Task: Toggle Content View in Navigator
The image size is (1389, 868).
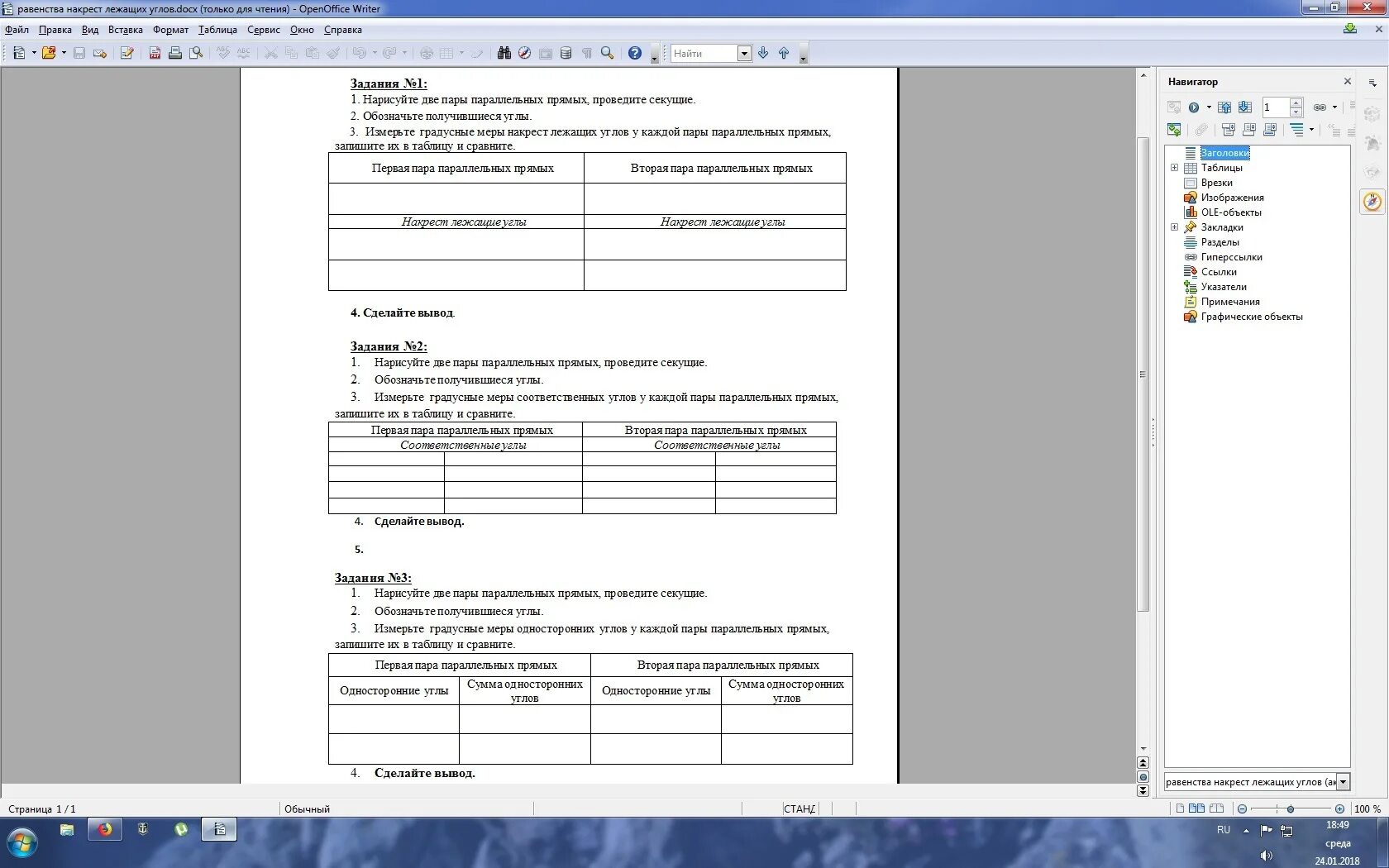Action: (x=1174, y=130)
